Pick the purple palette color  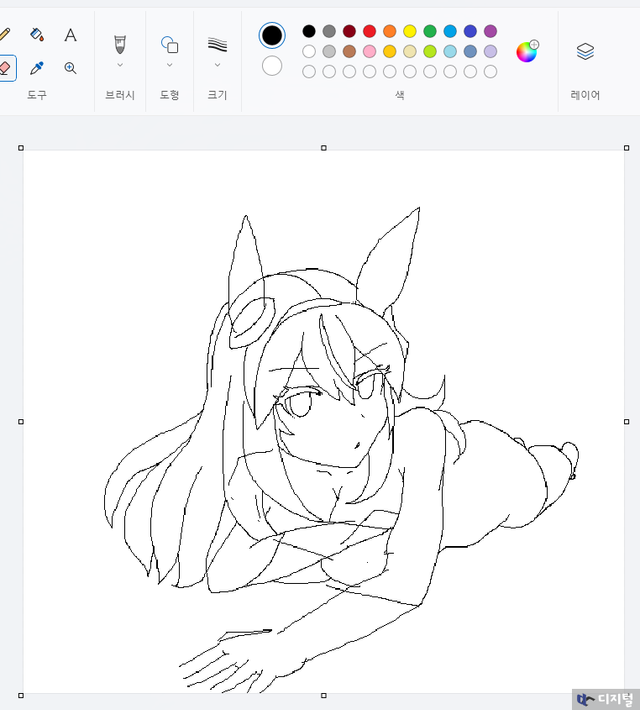[491, 31]
